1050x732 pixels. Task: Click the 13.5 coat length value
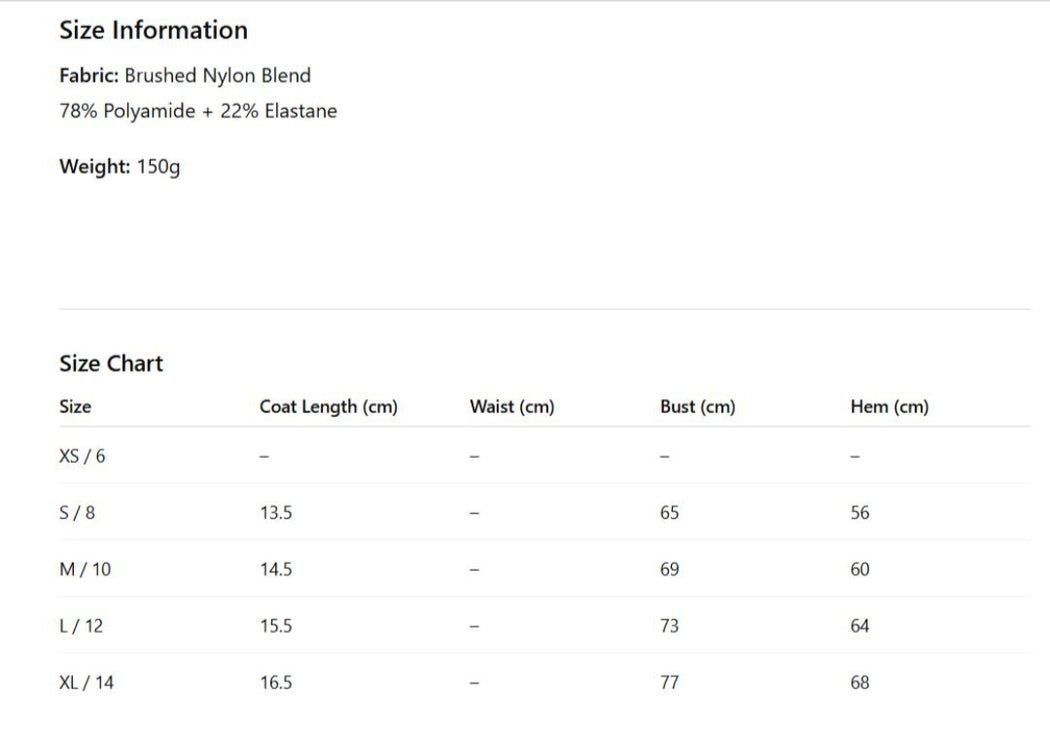[276, 513]
